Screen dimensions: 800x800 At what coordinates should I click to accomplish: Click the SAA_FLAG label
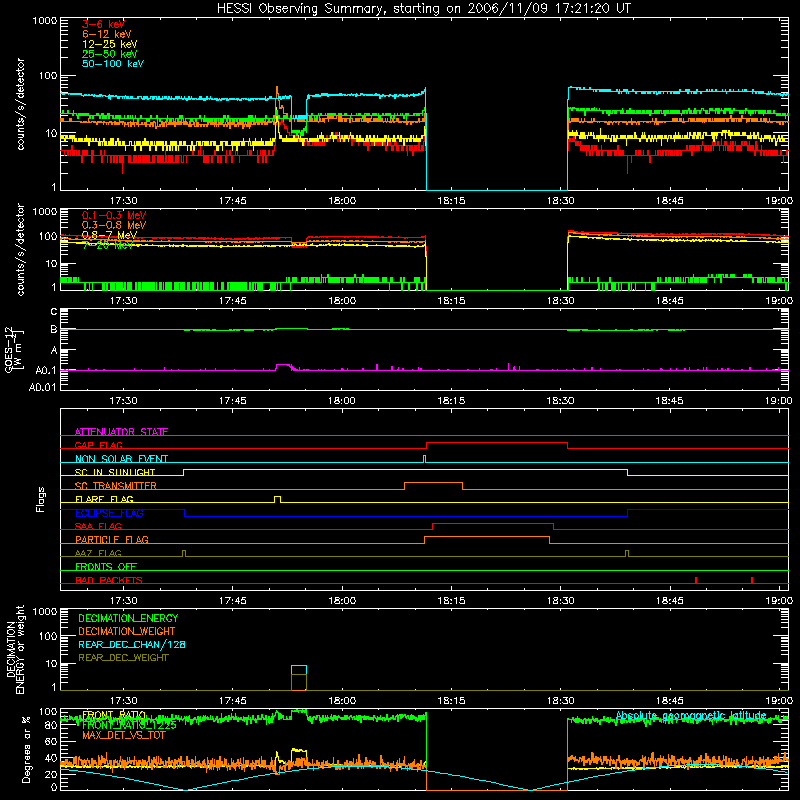point(98,526)
